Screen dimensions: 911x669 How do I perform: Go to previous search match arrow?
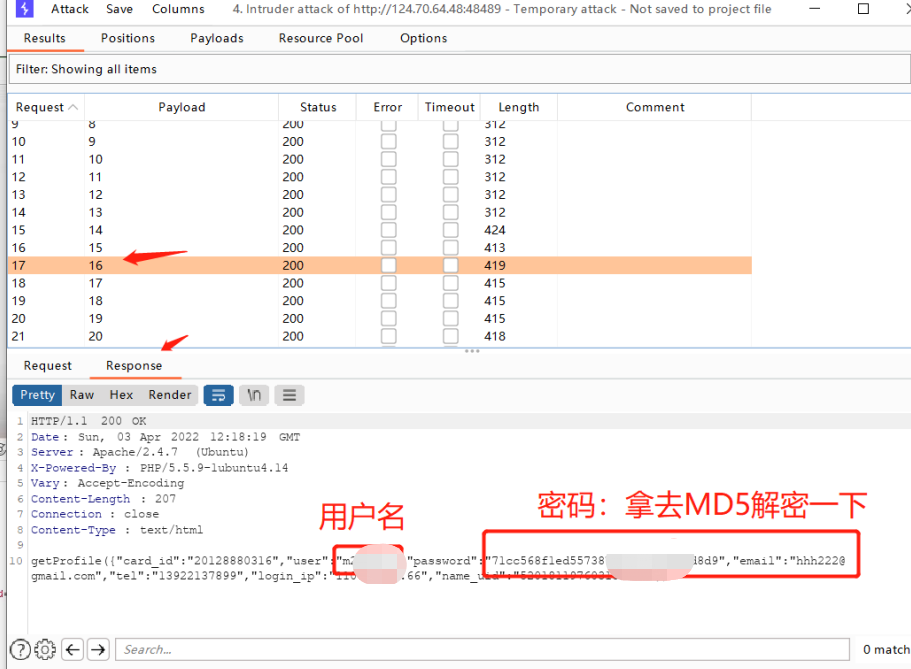[73, 649]
